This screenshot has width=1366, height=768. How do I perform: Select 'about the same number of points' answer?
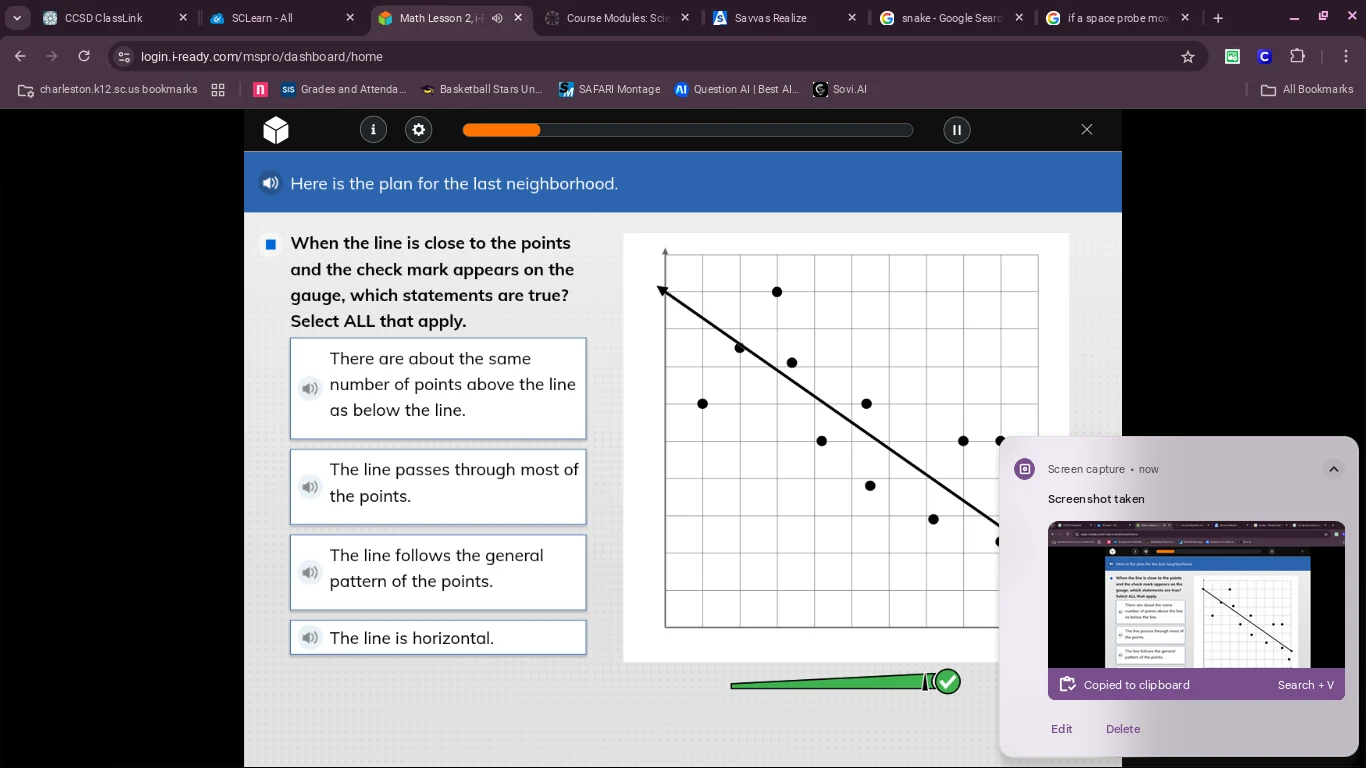click(452, 385)
